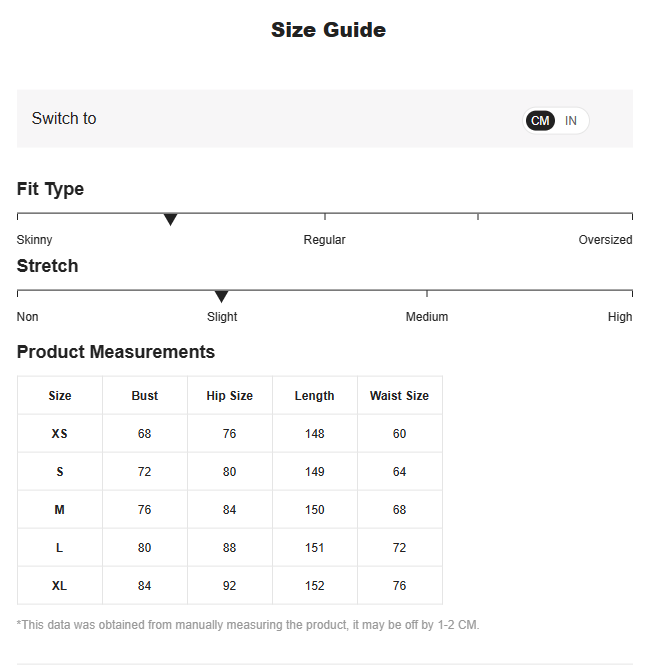Select the Length column header
The image size is (651, 667).
point(314,396)
